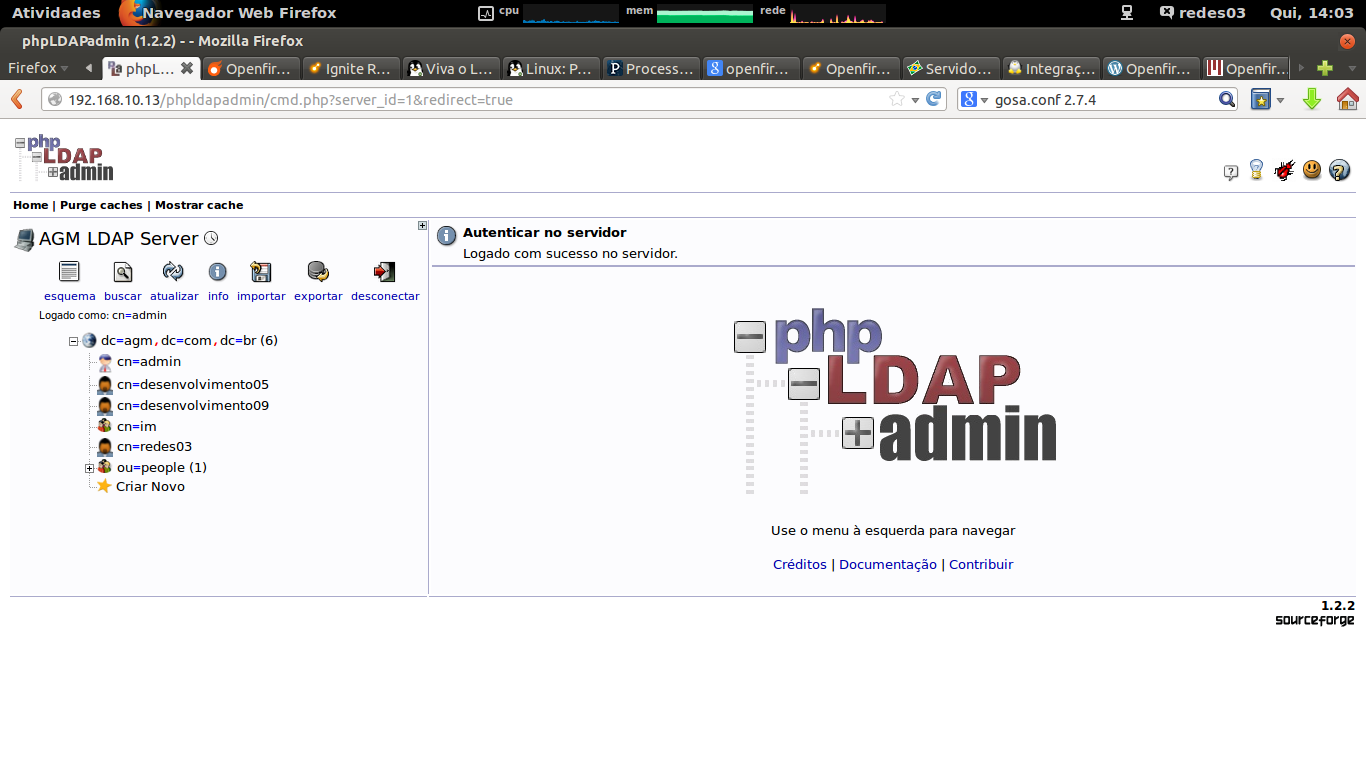1366x768 pixels.
Task: Click the cpu monitor graph in panel
Action: pyautogui.click(x=570, y=14)
